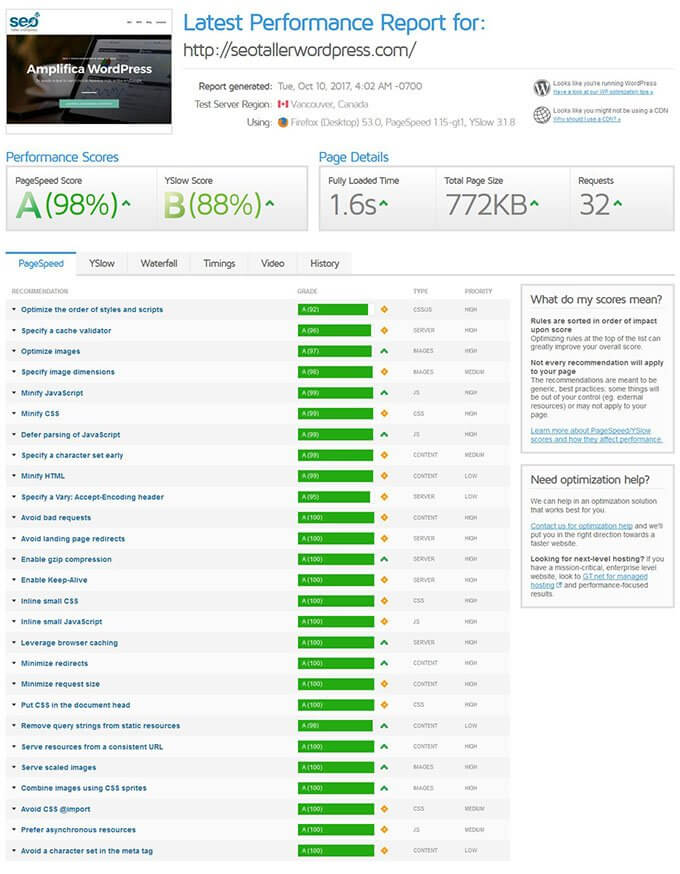The image size is (680, 874).
Task: Open the Waterfall tab
Action: [159, 263]
